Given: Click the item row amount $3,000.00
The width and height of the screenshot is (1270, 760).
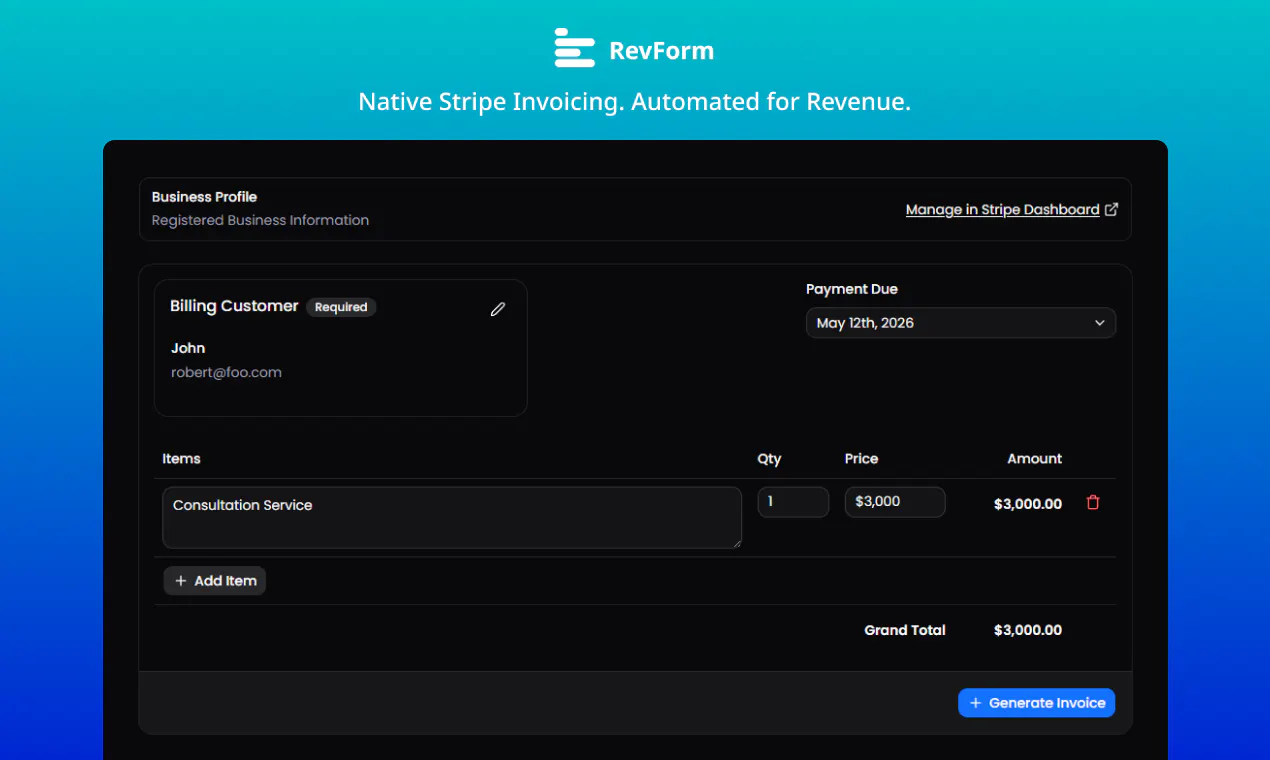Looking at the screenshot, I should [x=1028, y=504].
